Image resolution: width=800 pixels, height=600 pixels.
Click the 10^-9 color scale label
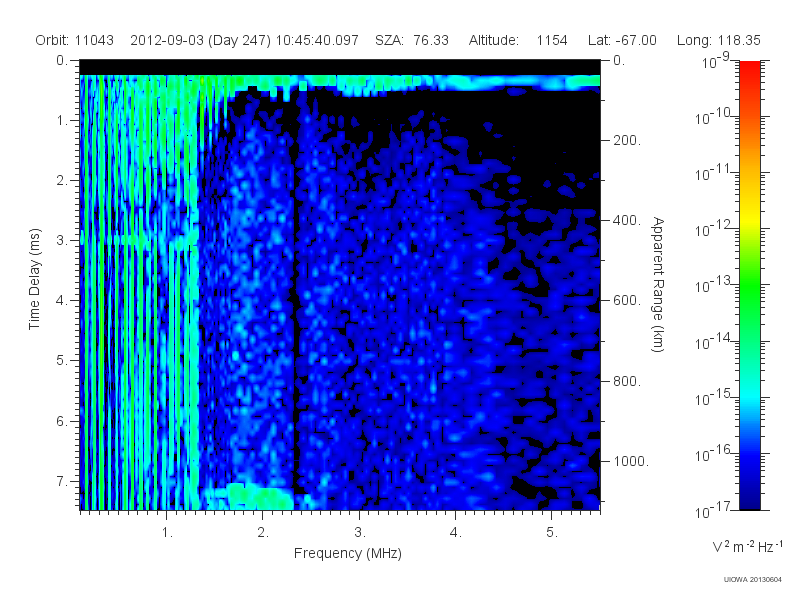tap(716, 62)
